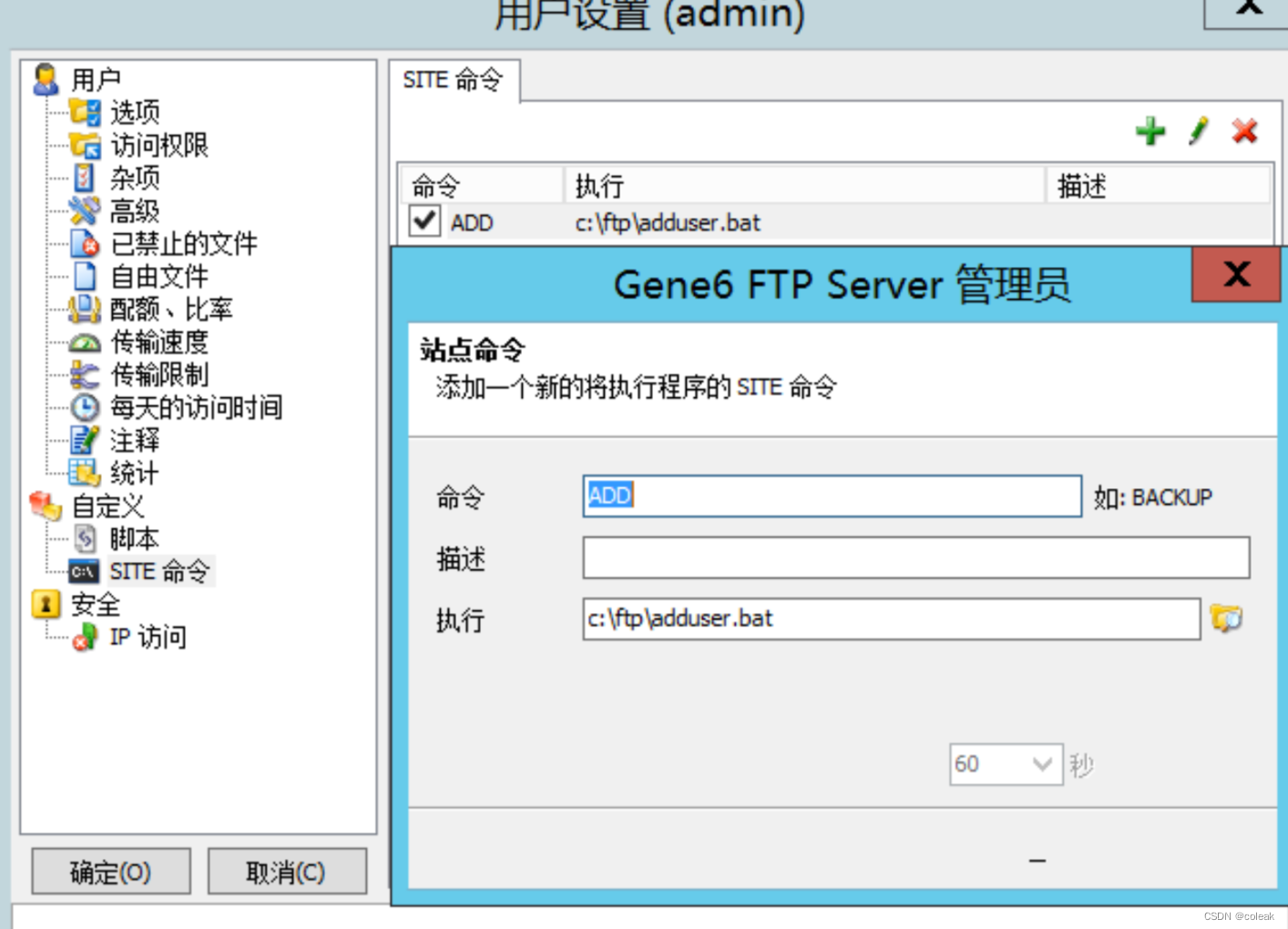Select 已禁止的文件 tree item

[184, 243]
